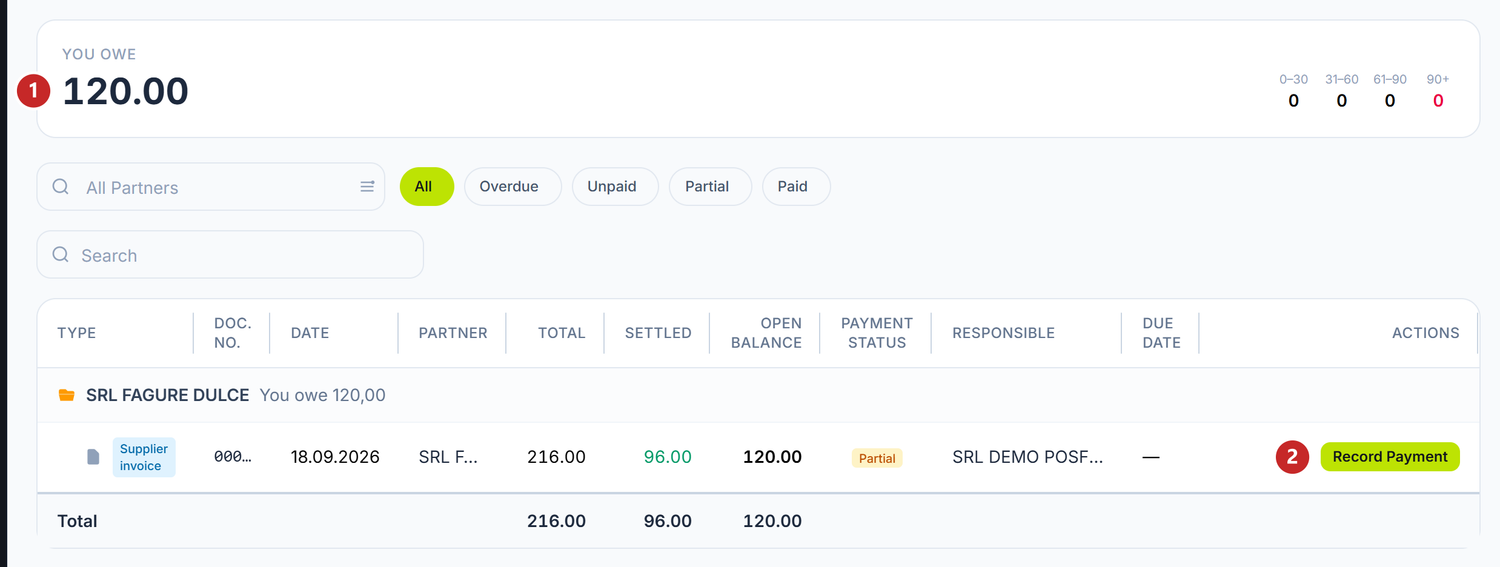The image size is (1500, 567).
Task: Sort by the DOC. NO. column header
Action: pyautogui.click(x=233, y=333)
